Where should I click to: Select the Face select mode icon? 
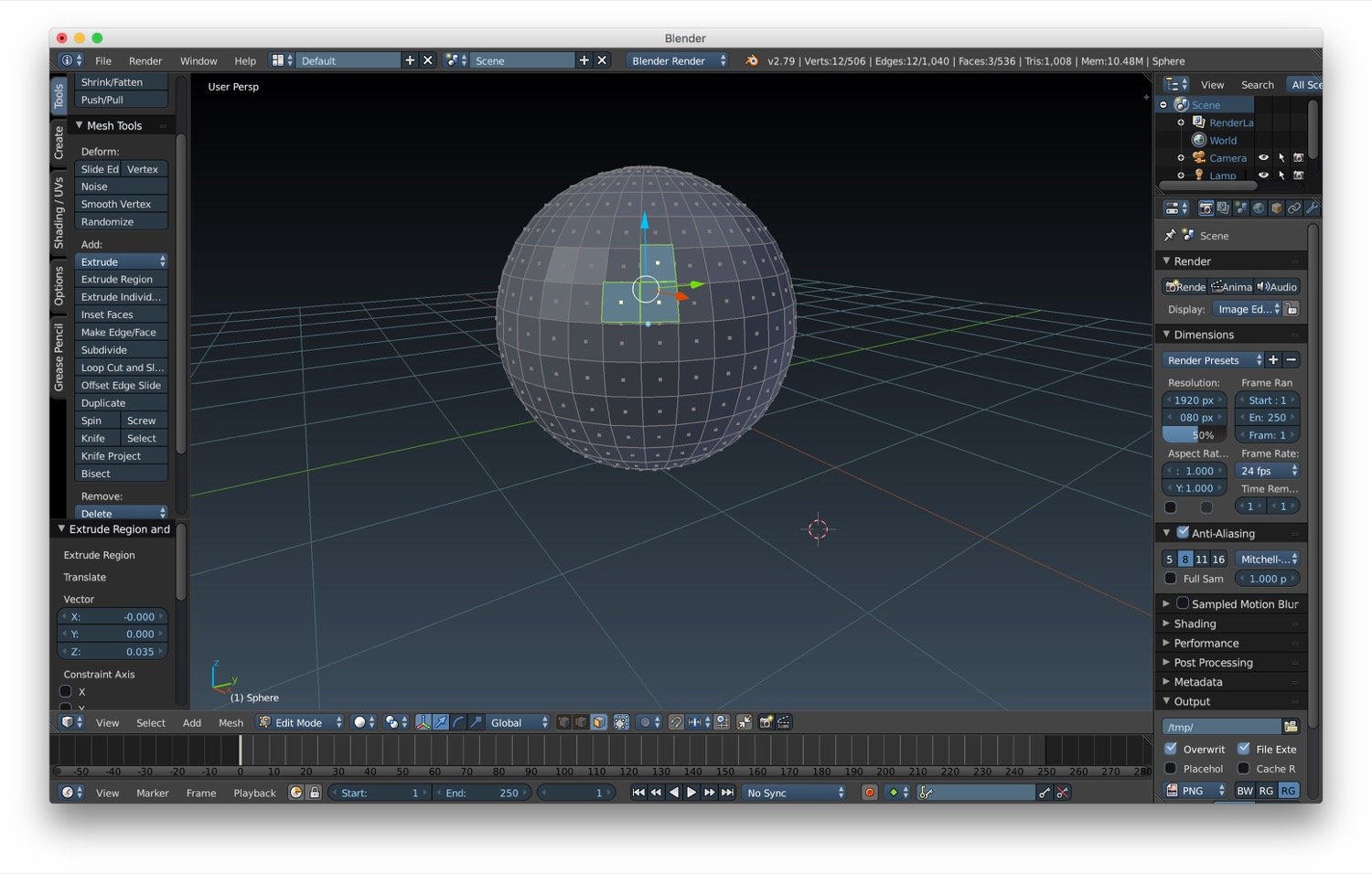(598, 722)
